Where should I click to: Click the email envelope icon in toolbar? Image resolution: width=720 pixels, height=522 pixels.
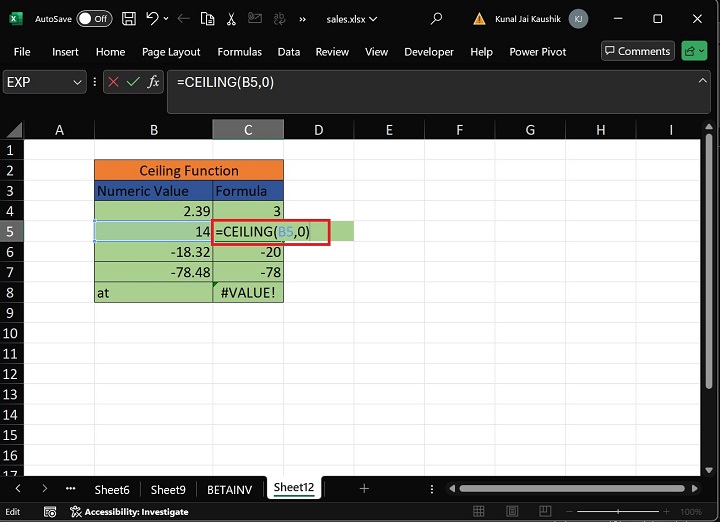255,18
